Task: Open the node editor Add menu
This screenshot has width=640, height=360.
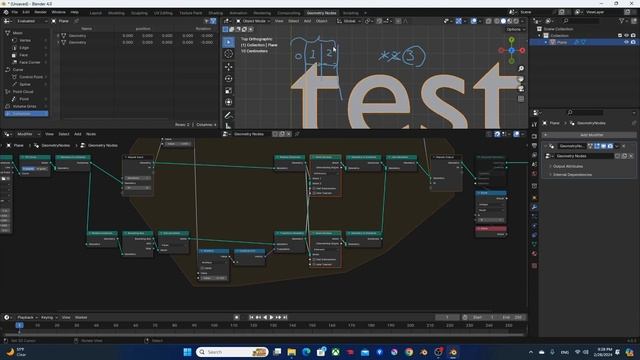Action: 77,134
